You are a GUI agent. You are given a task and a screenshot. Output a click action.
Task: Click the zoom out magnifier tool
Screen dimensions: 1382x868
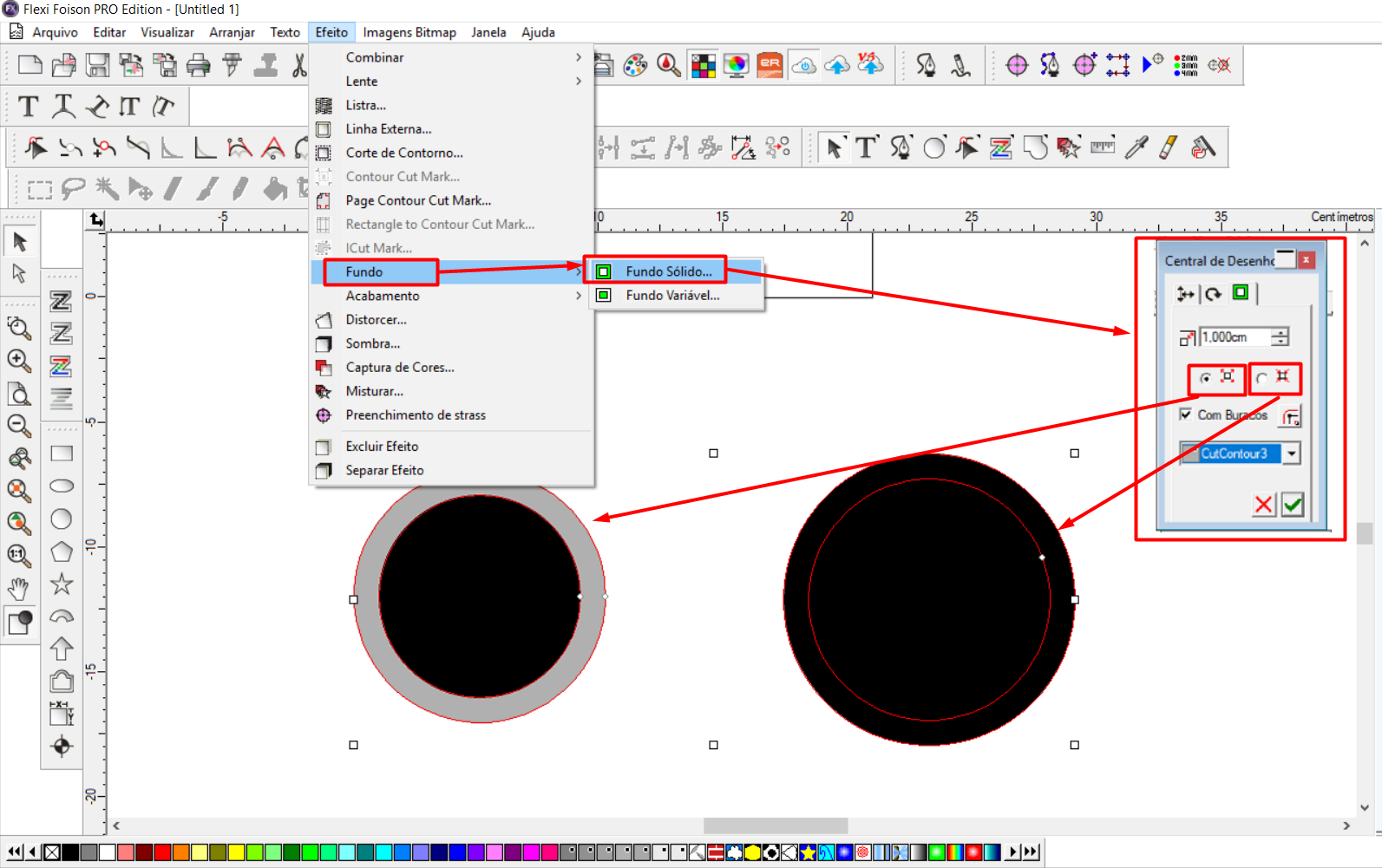[19, 426]
